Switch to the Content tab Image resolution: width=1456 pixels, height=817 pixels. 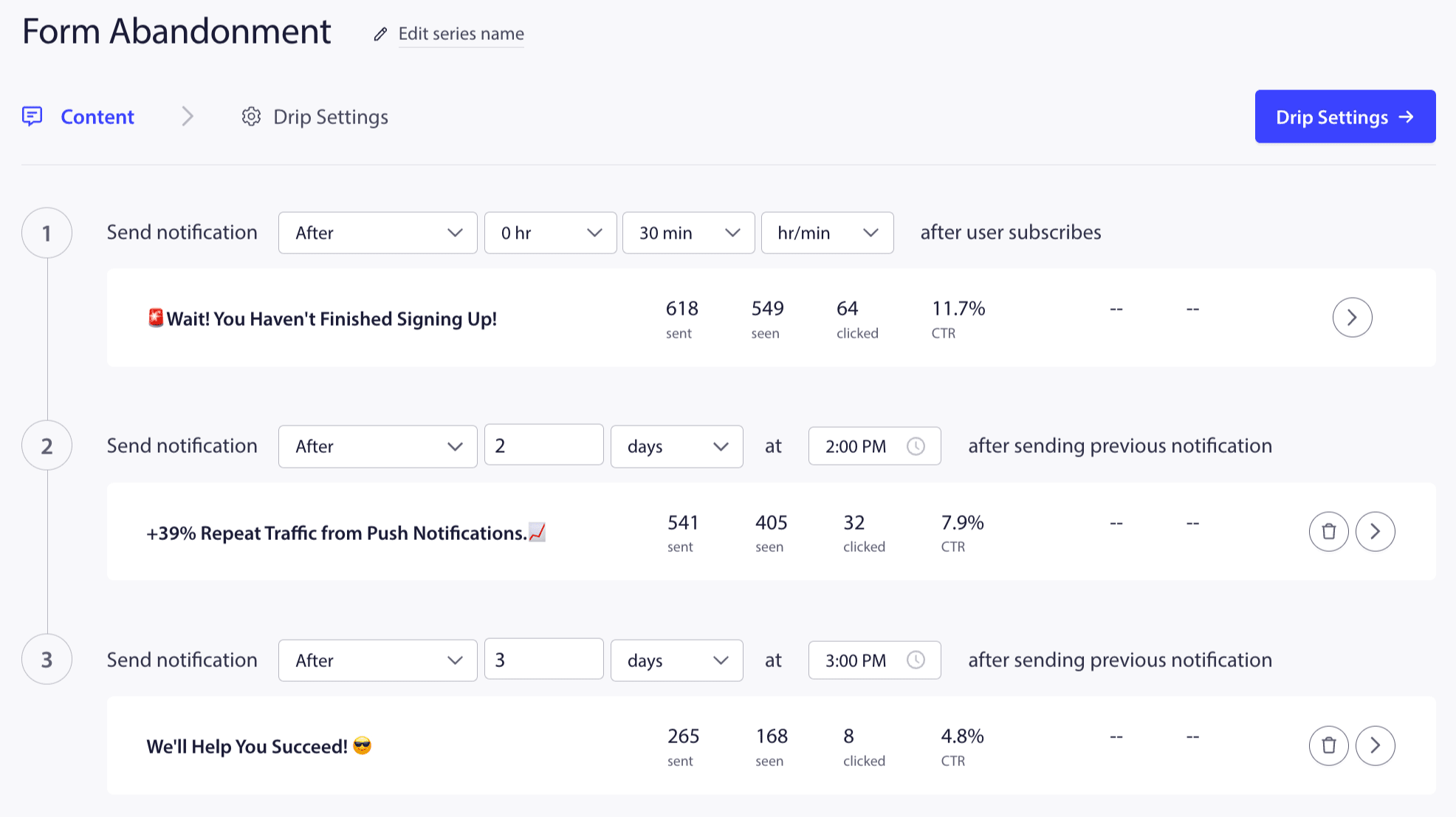coord(97,117)
